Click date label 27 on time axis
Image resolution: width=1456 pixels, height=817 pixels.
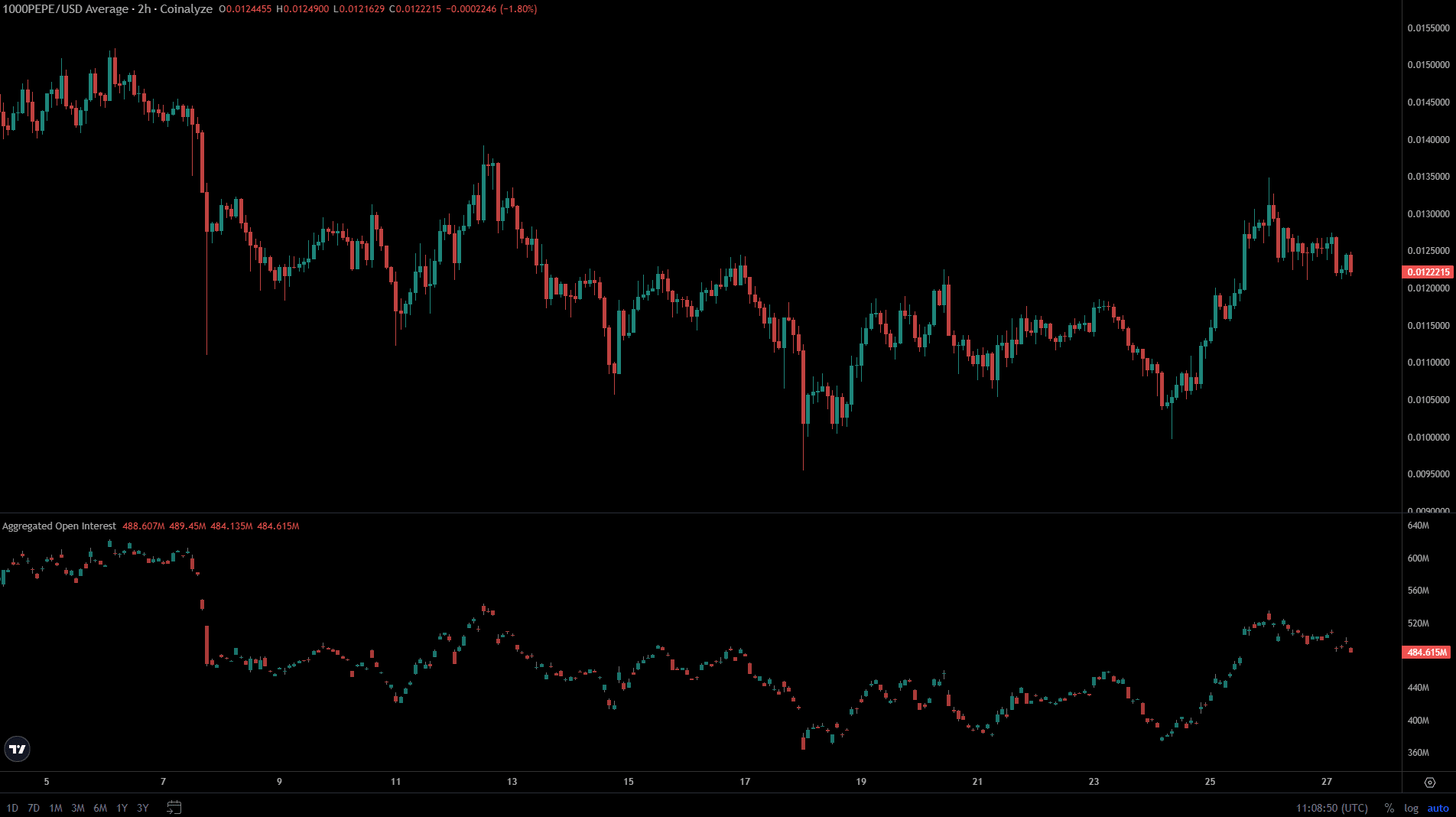1327,782
